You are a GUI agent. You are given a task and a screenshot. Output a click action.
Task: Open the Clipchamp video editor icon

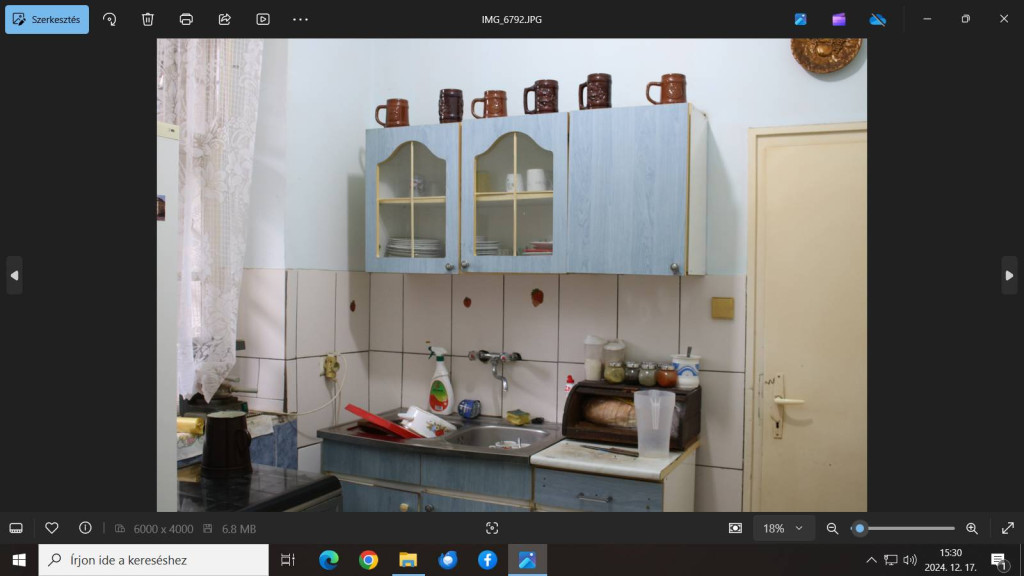[x=839, y=19]
